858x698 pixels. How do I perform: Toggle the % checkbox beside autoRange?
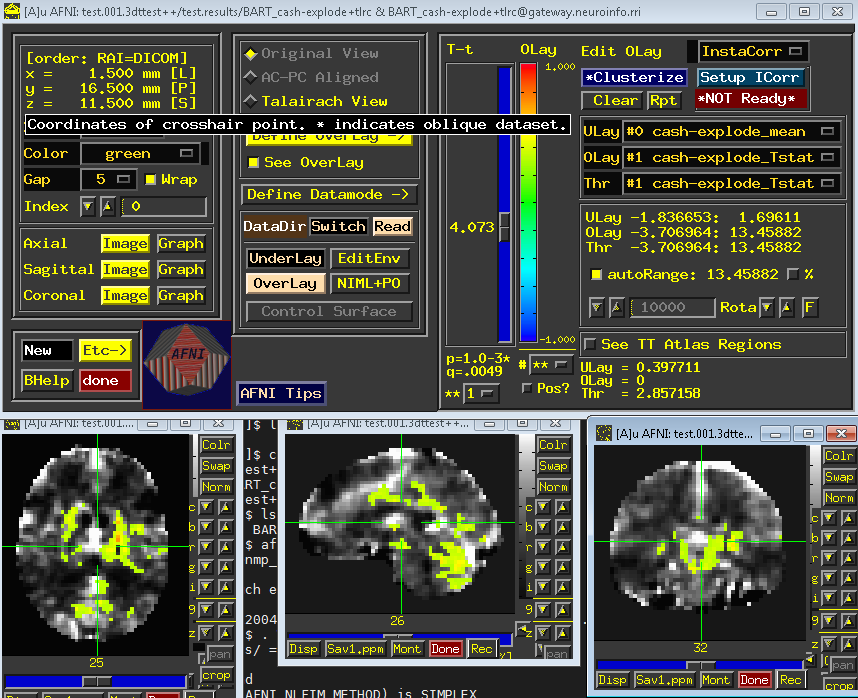tap(792, 275)
